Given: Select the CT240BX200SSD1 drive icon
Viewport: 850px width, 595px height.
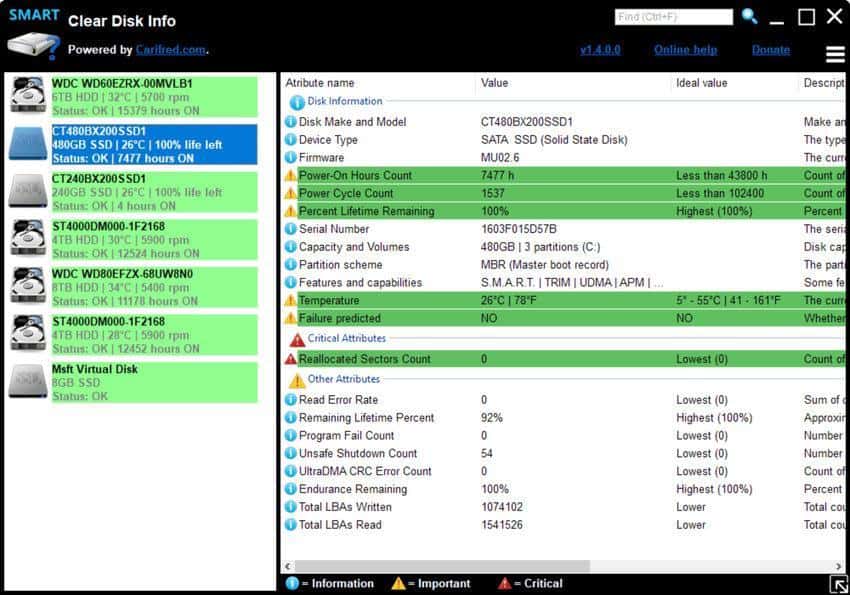Looking at the screenshot, I should point(28,191).
